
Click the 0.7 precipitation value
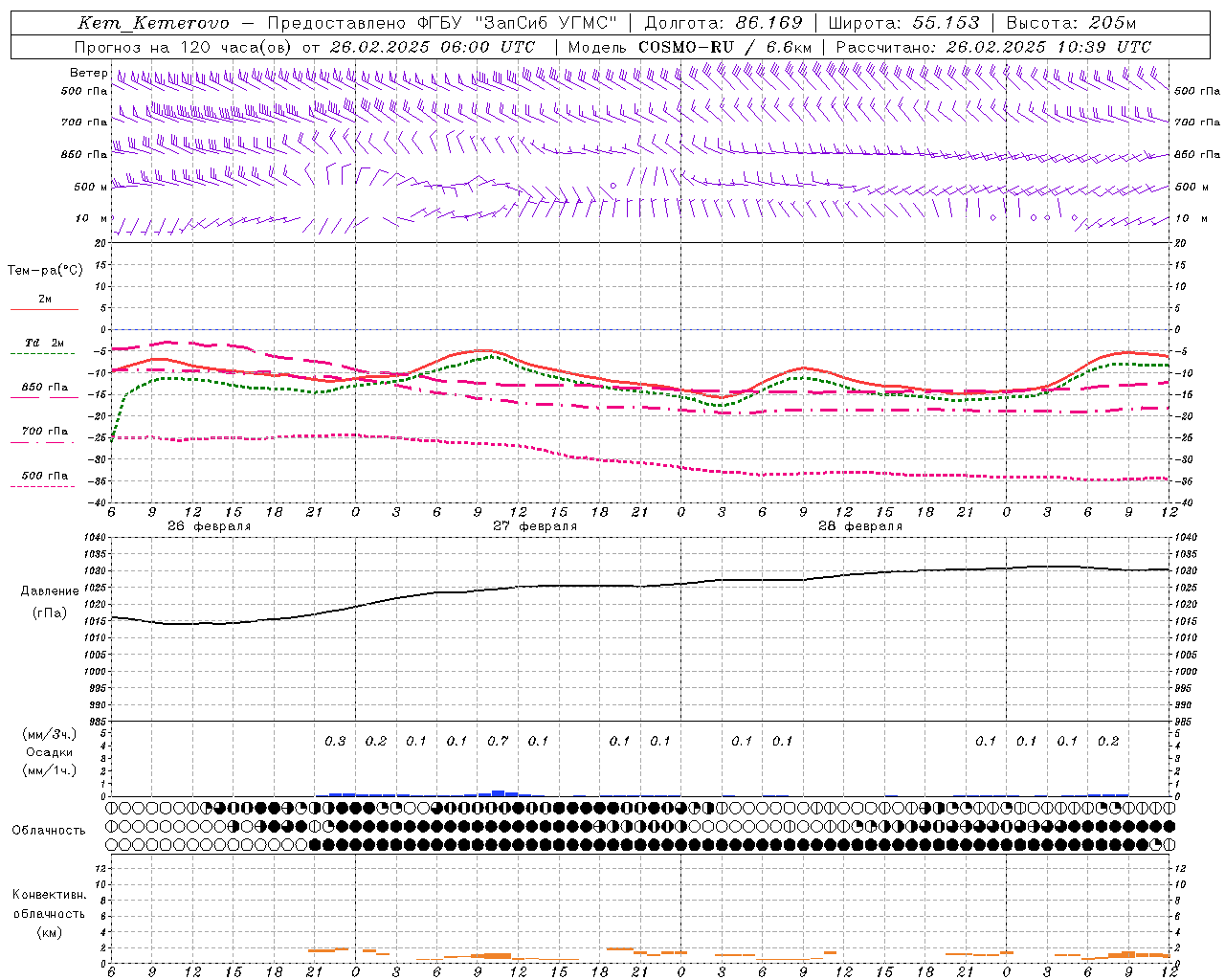point(498,742)
